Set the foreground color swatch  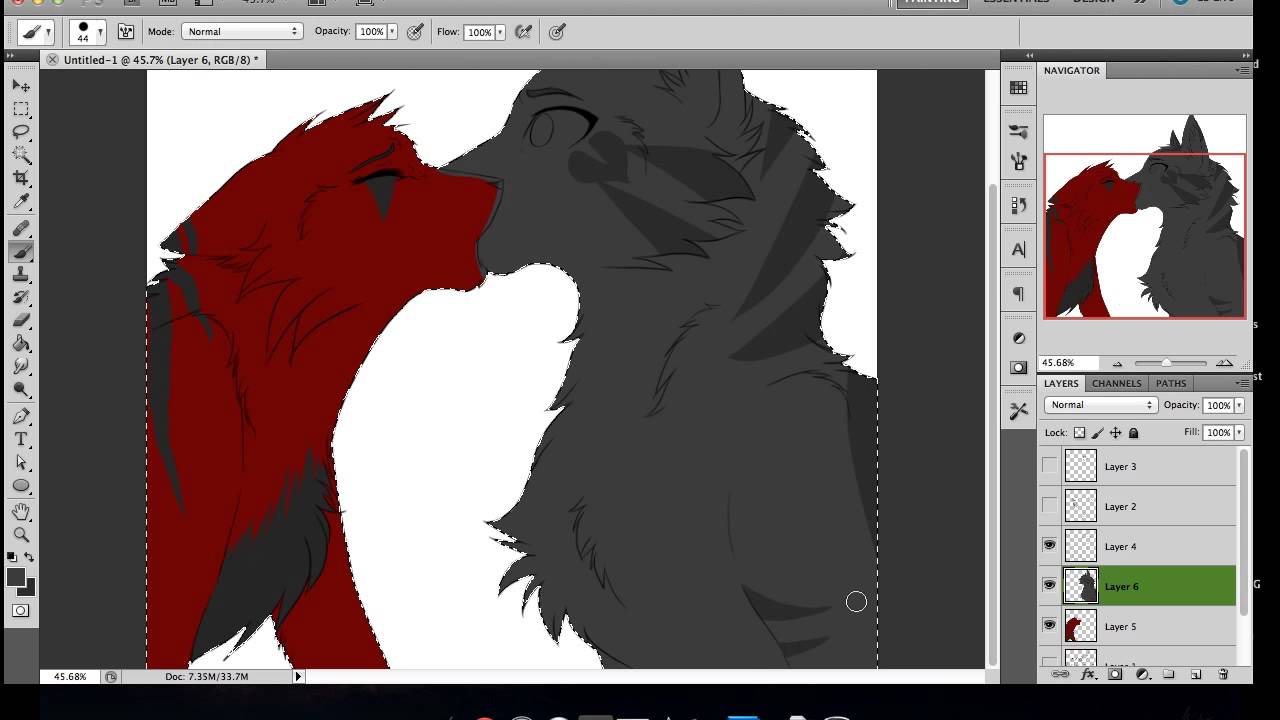click(x=16, y=578)
